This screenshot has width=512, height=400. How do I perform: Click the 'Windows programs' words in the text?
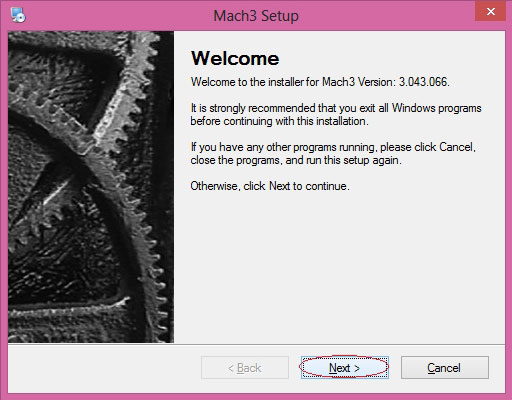coord(436,108)
